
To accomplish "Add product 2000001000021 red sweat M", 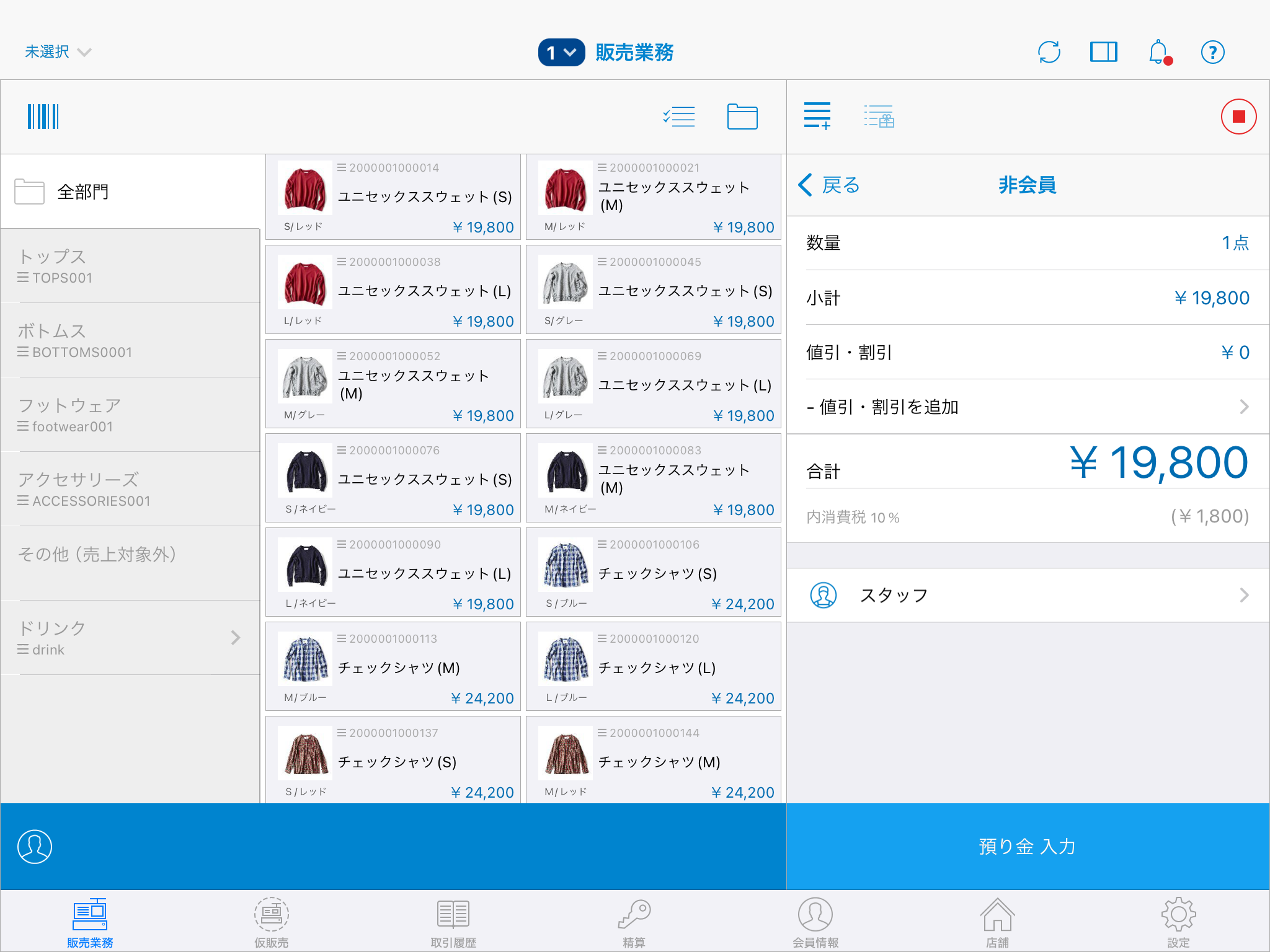I will (x=654, y=197).
